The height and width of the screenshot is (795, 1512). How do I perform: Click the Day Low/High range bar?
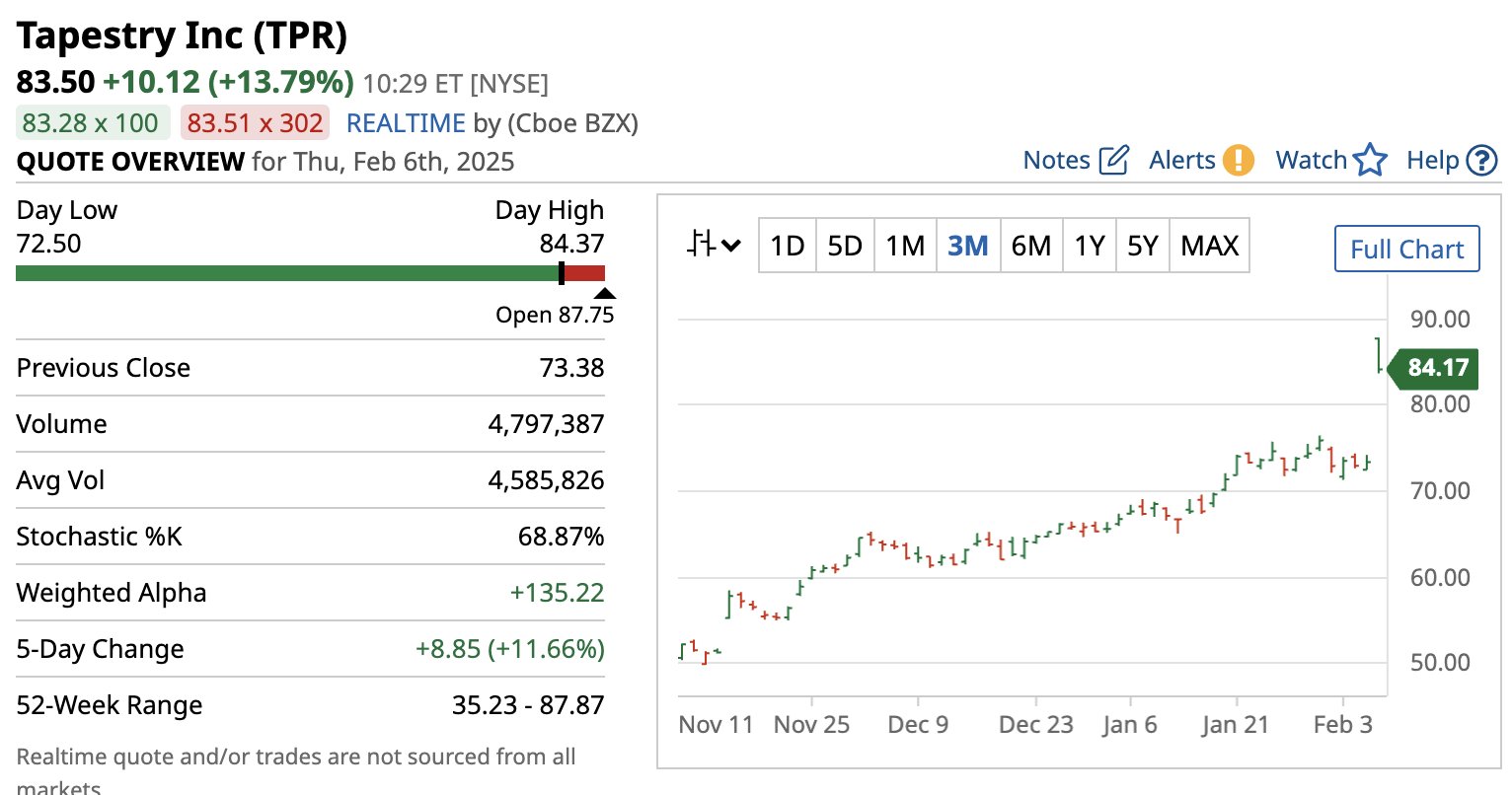coord(310,273)
